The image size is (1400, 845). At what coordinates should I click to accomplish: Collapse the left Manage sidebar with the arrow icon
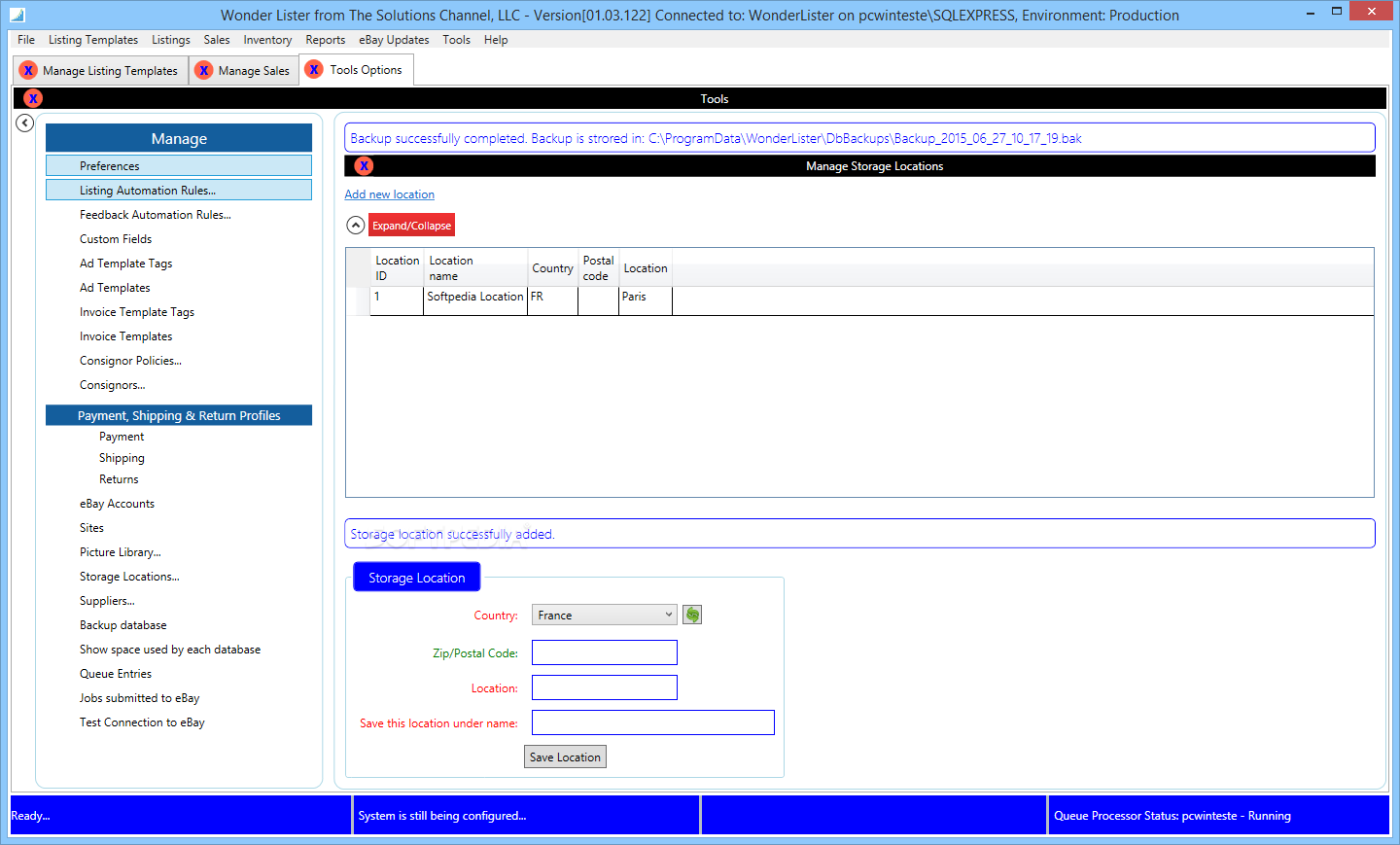point(25,123)
